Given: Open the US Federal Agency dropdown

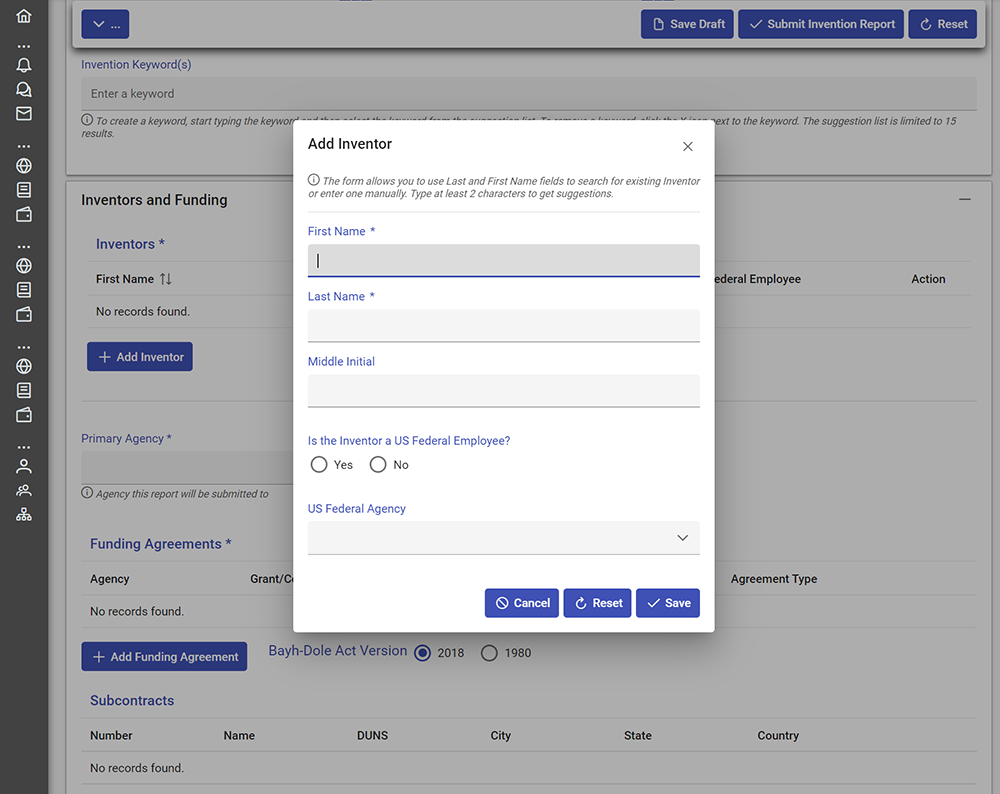Looking at the screenshot, I should tap(503, 538).
